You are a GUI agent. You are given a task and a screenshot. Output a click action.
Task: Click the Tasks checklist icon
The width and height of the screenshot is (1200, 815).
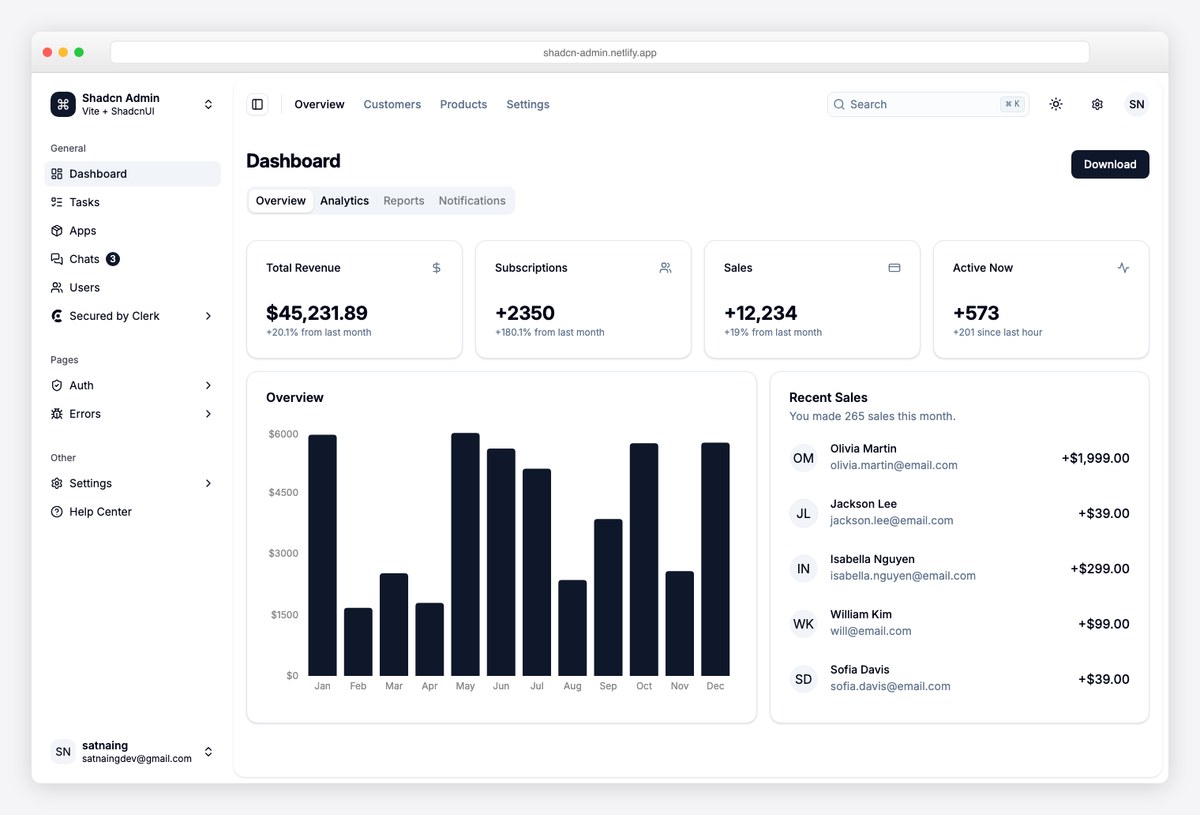(x=57, y=202)
